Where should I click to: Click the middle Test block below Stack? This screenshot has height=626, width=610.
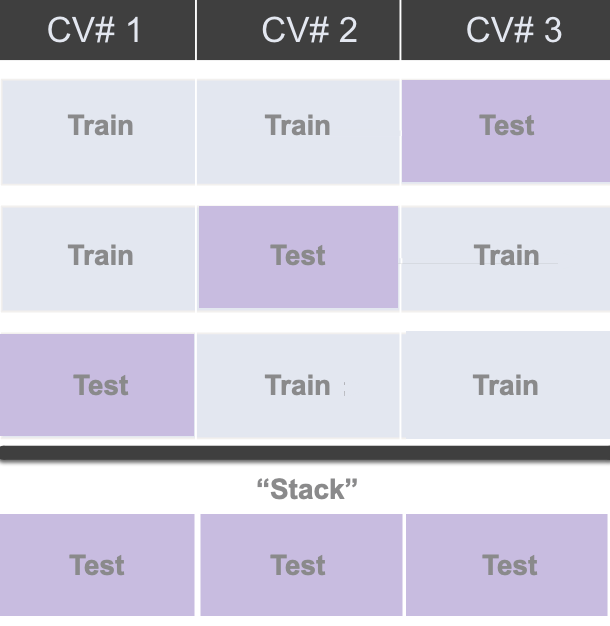tap(300, 565)
